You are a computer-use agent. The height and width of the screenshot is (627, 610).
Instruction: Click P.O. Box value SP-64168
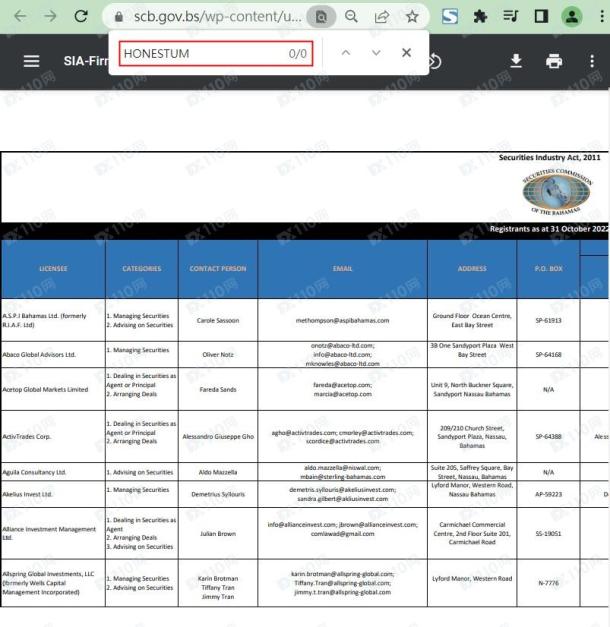click(548, 355)
